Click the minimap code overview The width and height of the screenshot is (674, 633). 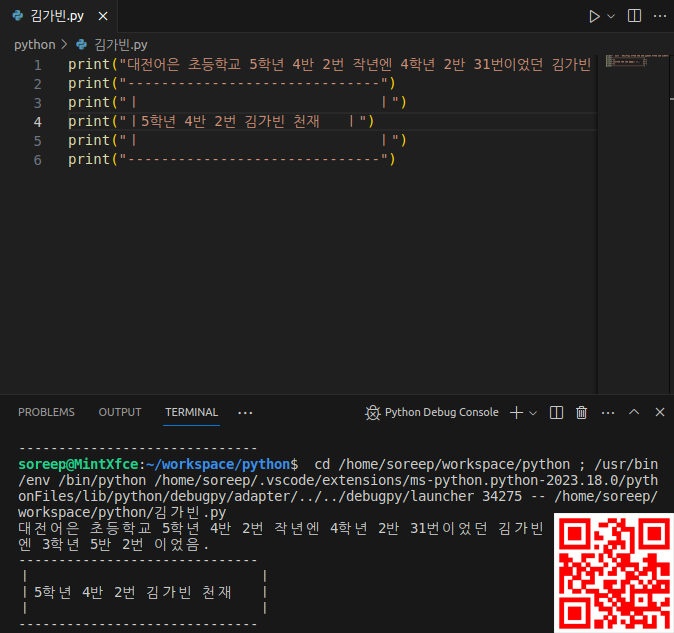(634, 62)
